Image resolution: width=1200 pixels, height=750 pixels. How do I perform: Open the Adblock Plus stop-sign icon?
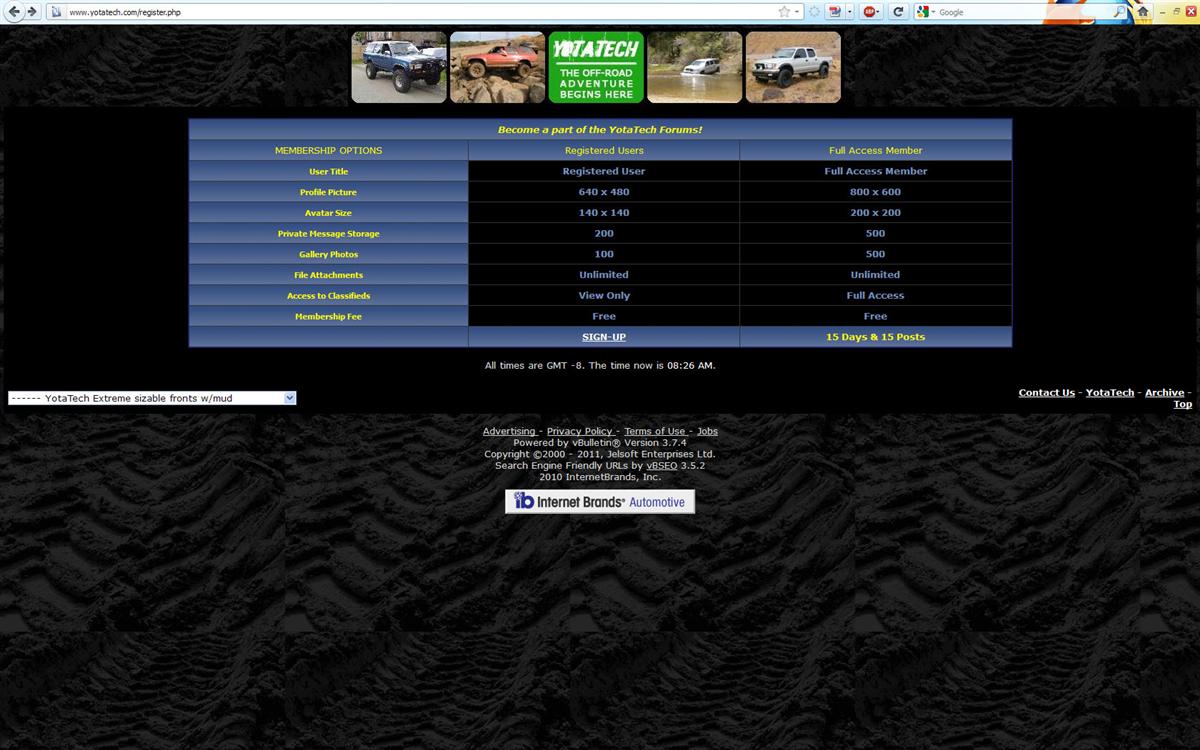point(870,12)
